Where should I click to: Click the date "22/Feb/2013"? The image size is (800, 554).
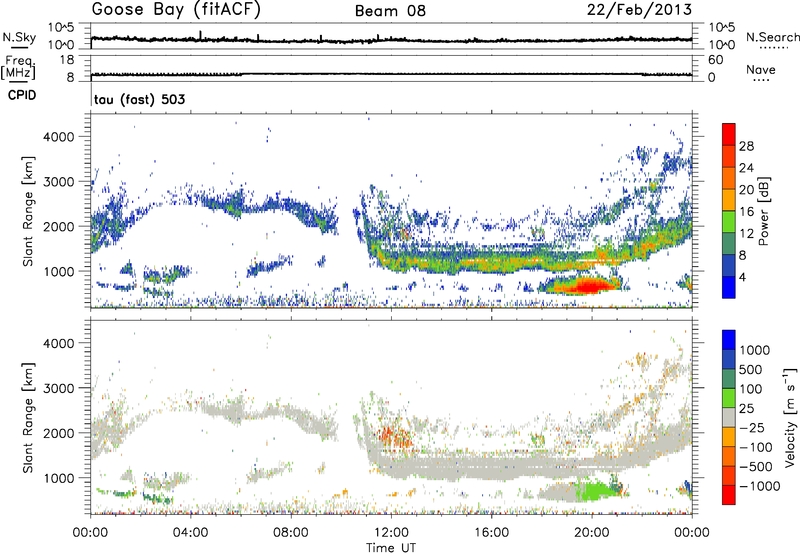pyautogui.click(x=639, y=10)
